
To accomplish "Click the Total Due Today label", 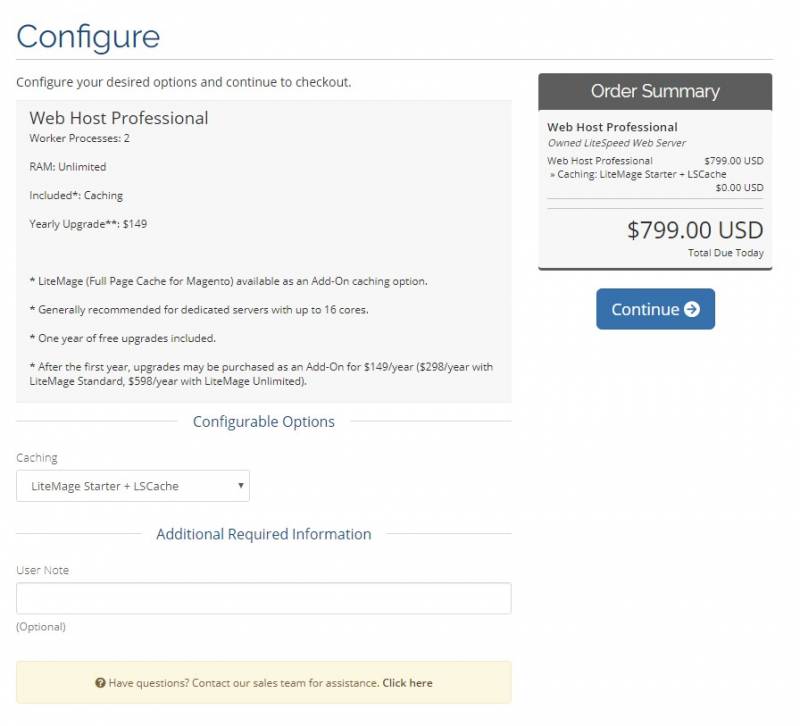I will pyautogui.click(x=726, y=253).
